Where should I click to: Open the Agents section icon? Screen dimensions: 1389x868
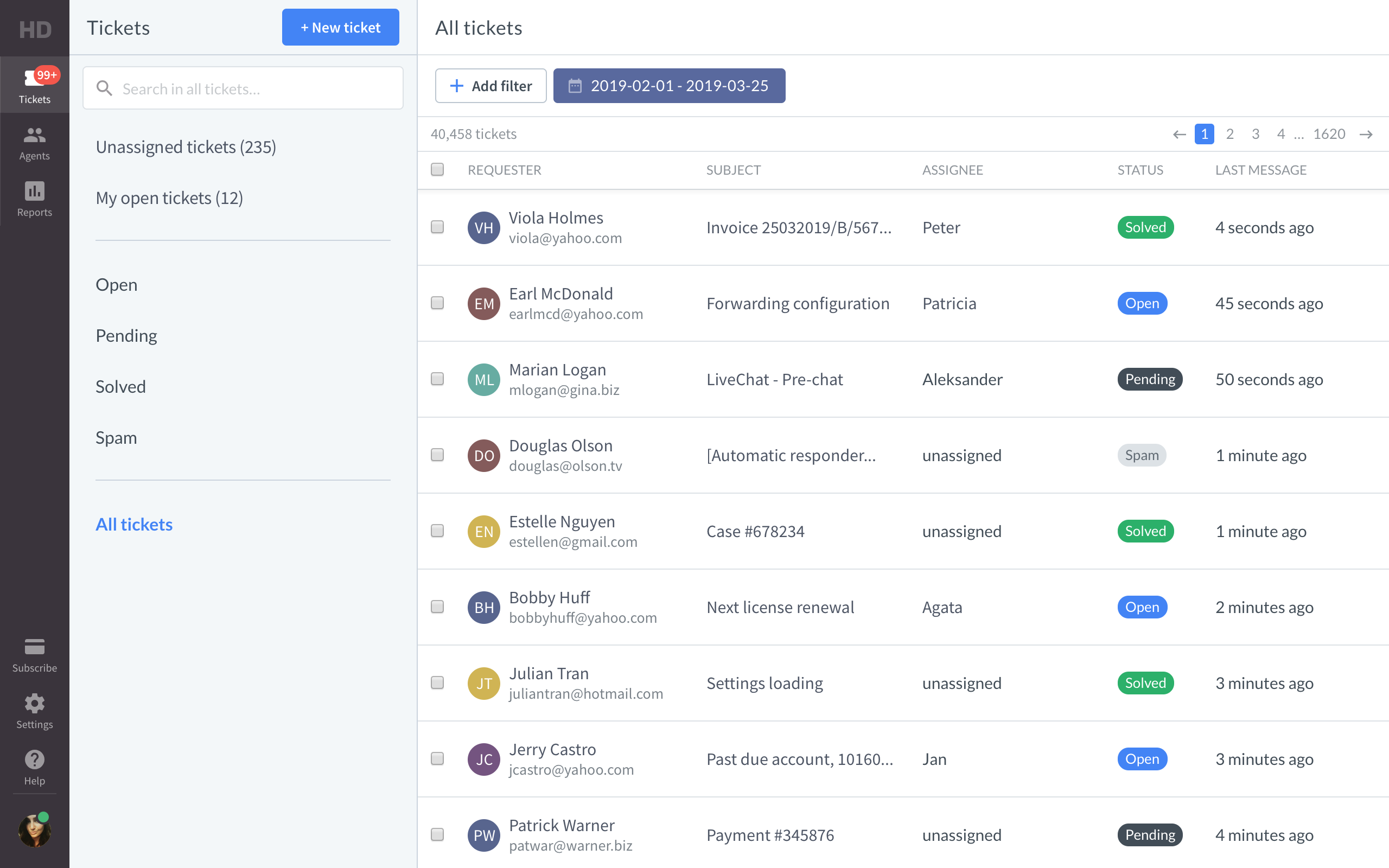point(34,136)
